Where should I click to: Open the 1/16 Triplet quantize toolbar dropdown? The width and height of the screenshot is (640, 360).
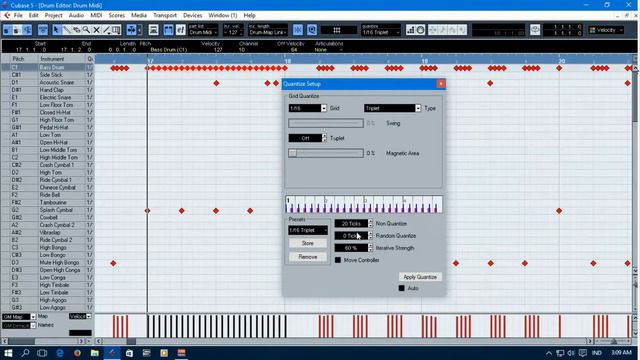(x=380, y=32)
